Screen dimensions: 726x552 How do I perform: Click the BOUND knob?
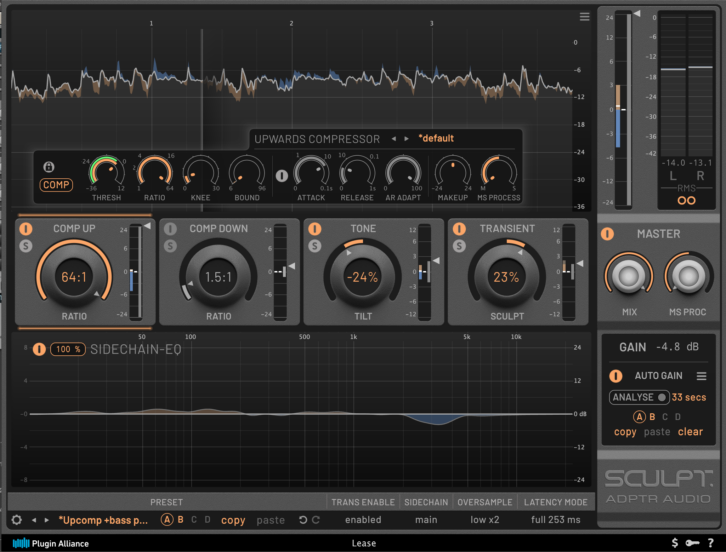[x=247, y=173]
